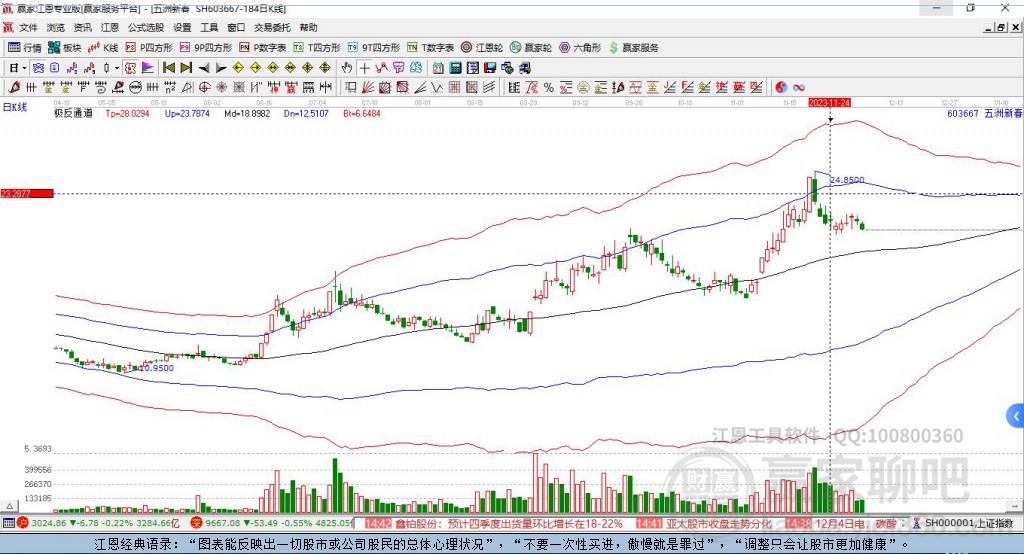Open the 文件 menu
This screenshot has width=1024, height=554.
pyautogui.click(x=29, y=27)
